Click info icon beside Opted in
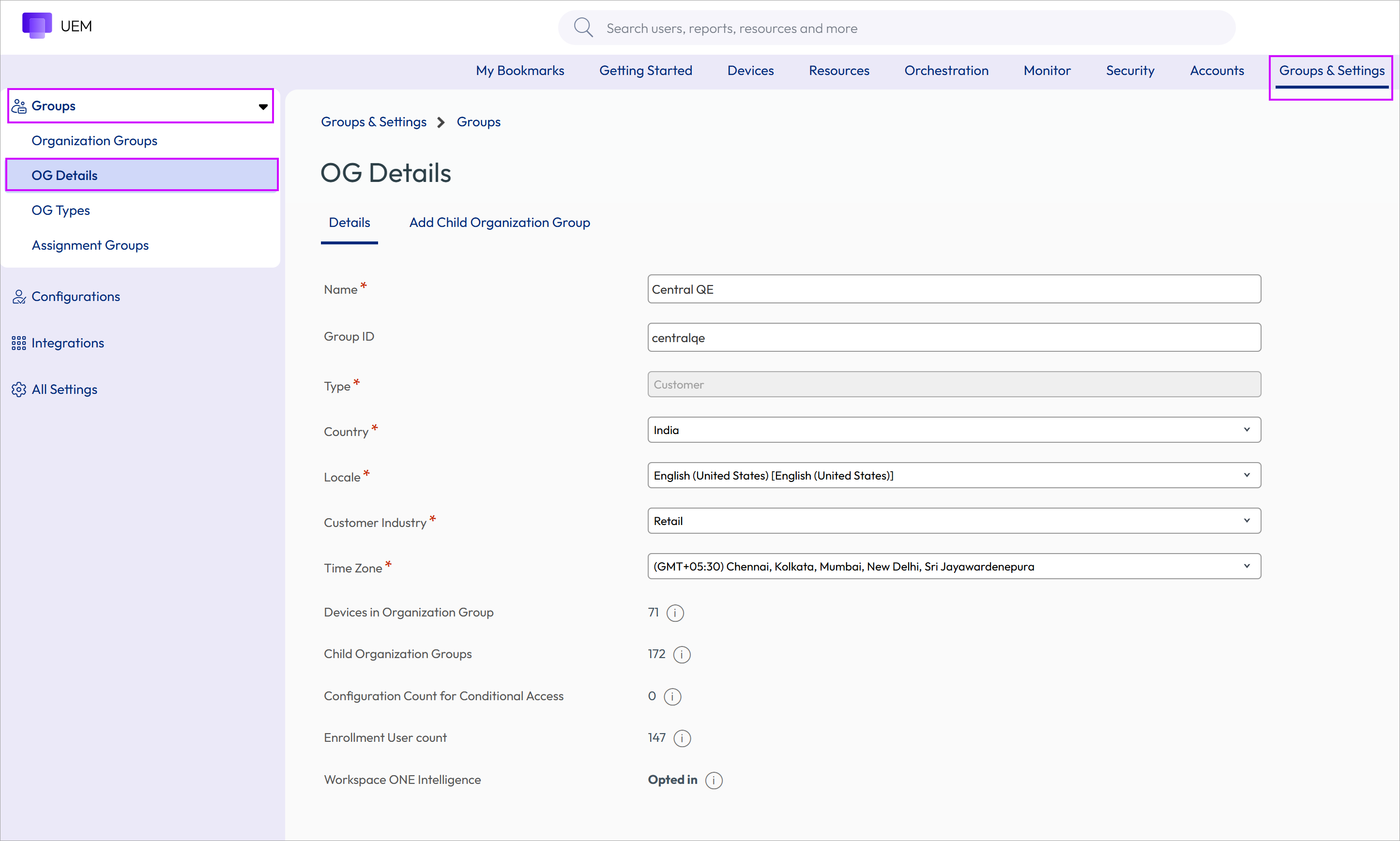 pos(714,781)
